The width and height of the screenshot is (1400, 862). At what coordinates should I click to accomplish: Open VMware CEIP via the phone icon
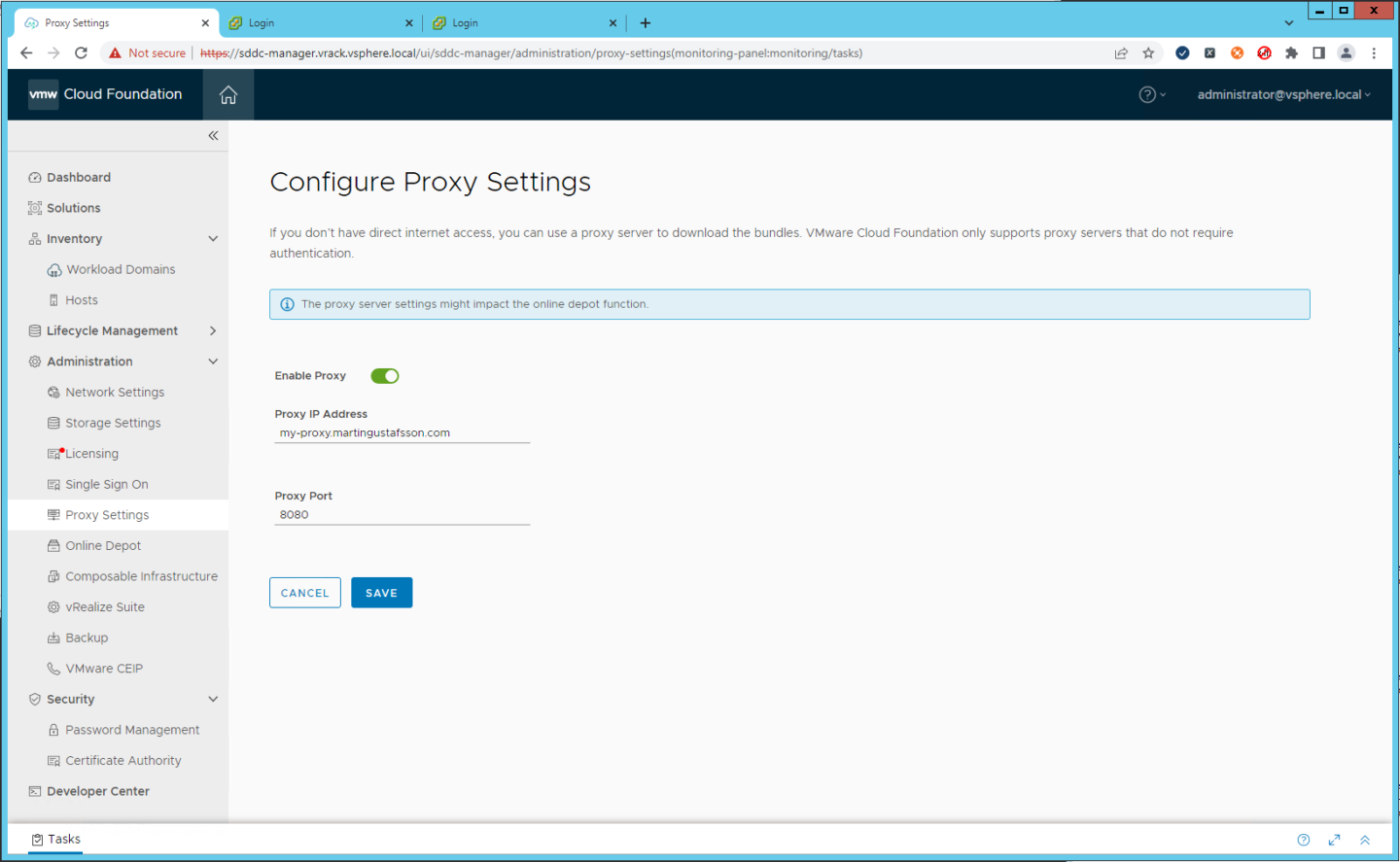point(55,668)
